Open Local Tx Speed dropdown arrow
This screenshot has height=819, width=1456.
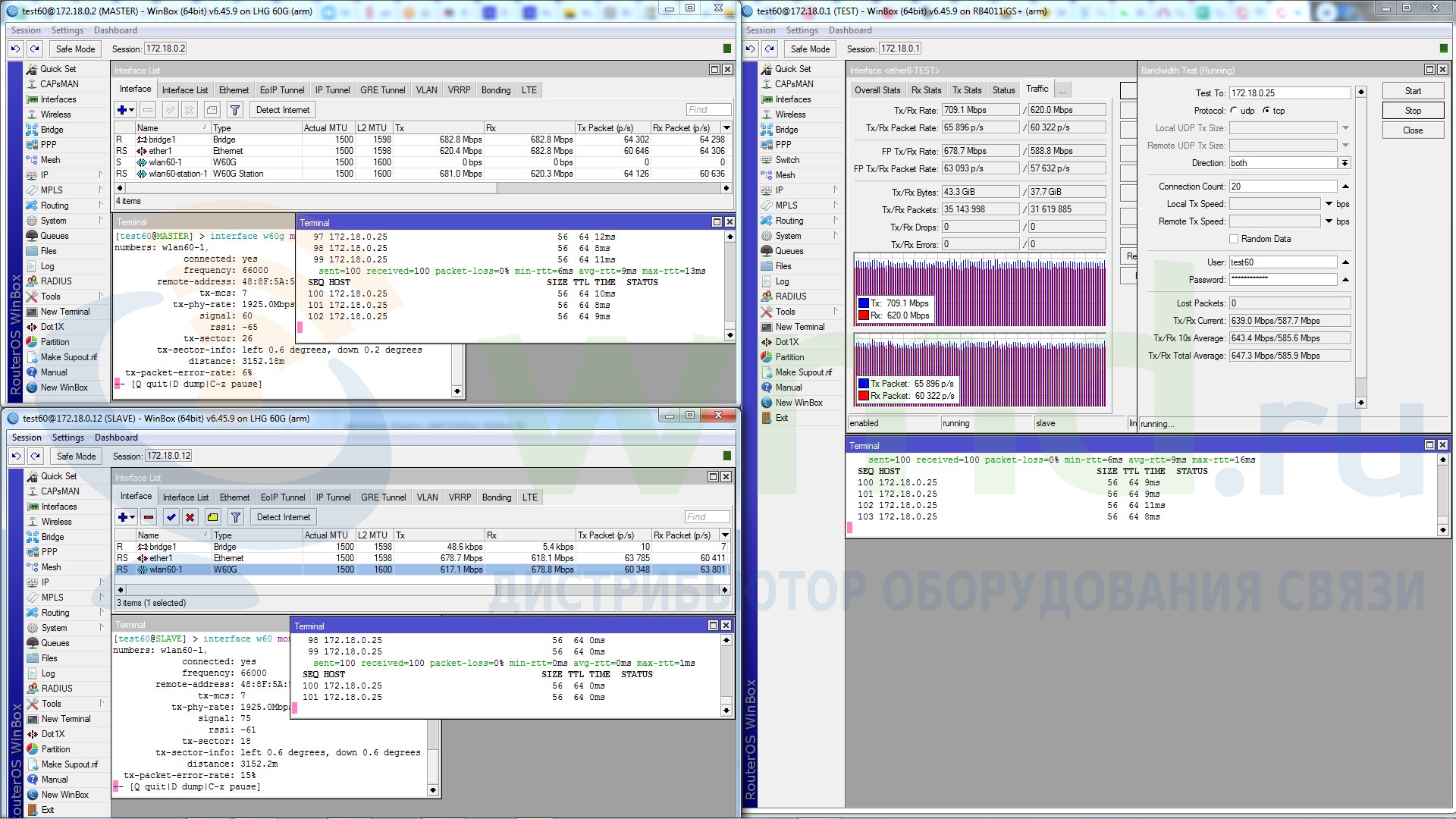1329,204
